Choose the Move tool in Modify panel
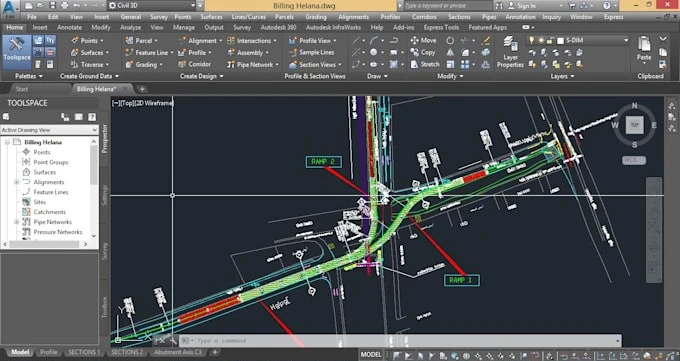Image resolution: width=680 pixels, height=361 pixels. pos(423,40)
